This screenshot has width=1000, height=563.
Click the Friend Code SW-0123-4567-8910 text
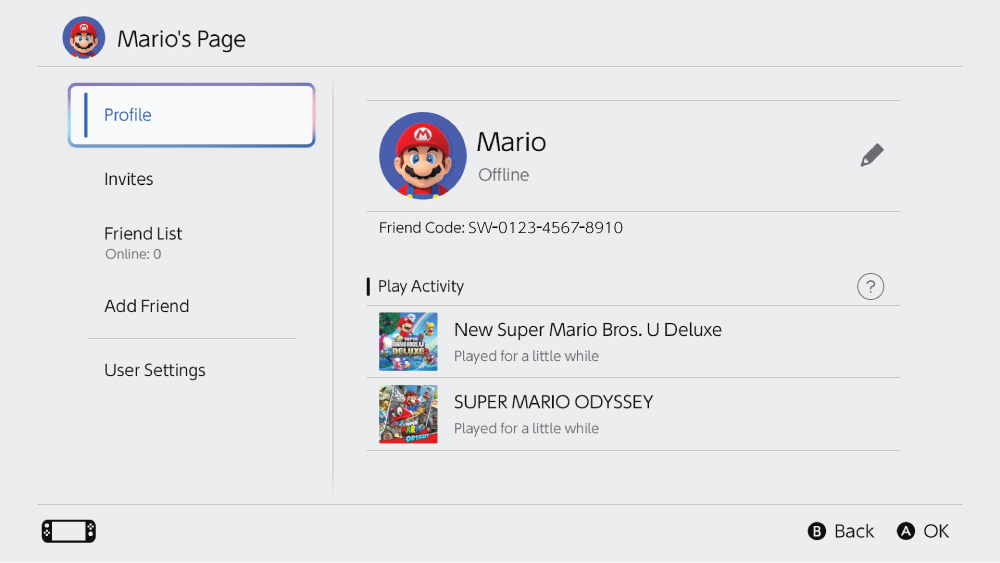click(x=501, y=228)
